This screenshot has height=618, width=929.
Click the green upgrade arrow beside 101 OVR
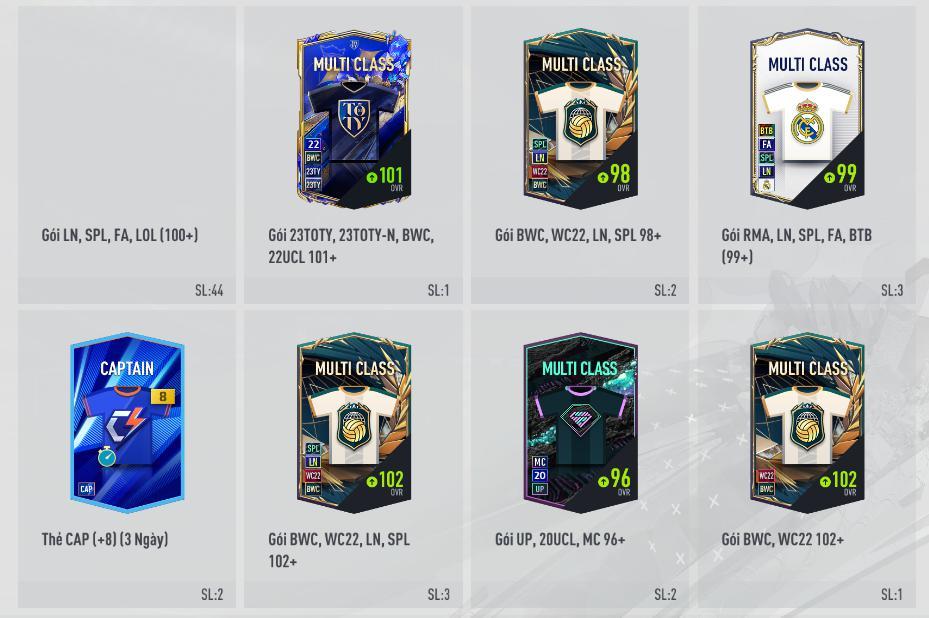coord(371,177)
